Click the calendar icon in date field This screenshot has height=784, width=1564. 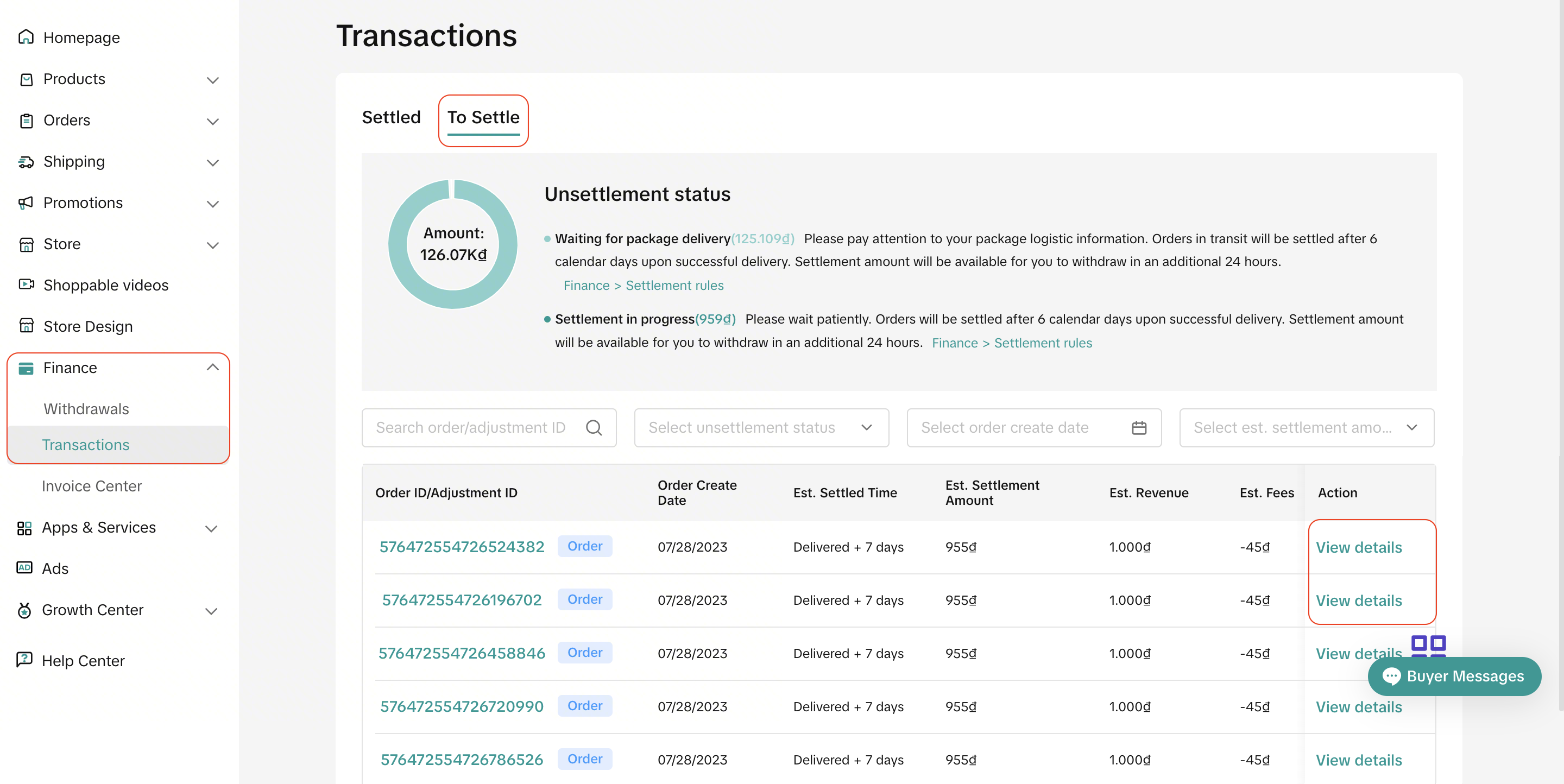click(x=1139, y=428)
